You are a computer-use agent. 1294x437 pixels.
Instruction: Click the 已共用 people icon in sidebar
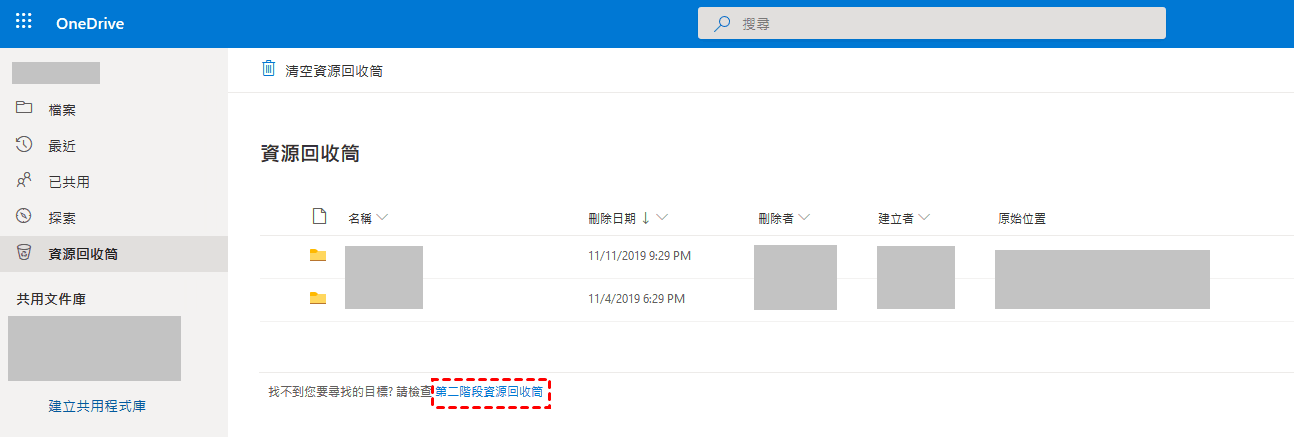coord(25,181)
